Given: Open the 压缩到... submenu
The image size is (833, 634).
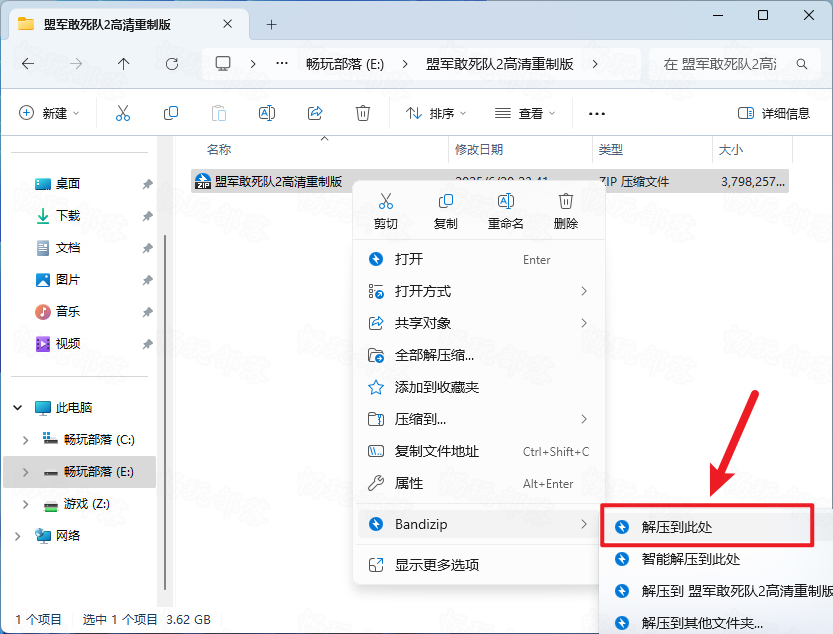Looking at the screenshot, I should (479, 419).
